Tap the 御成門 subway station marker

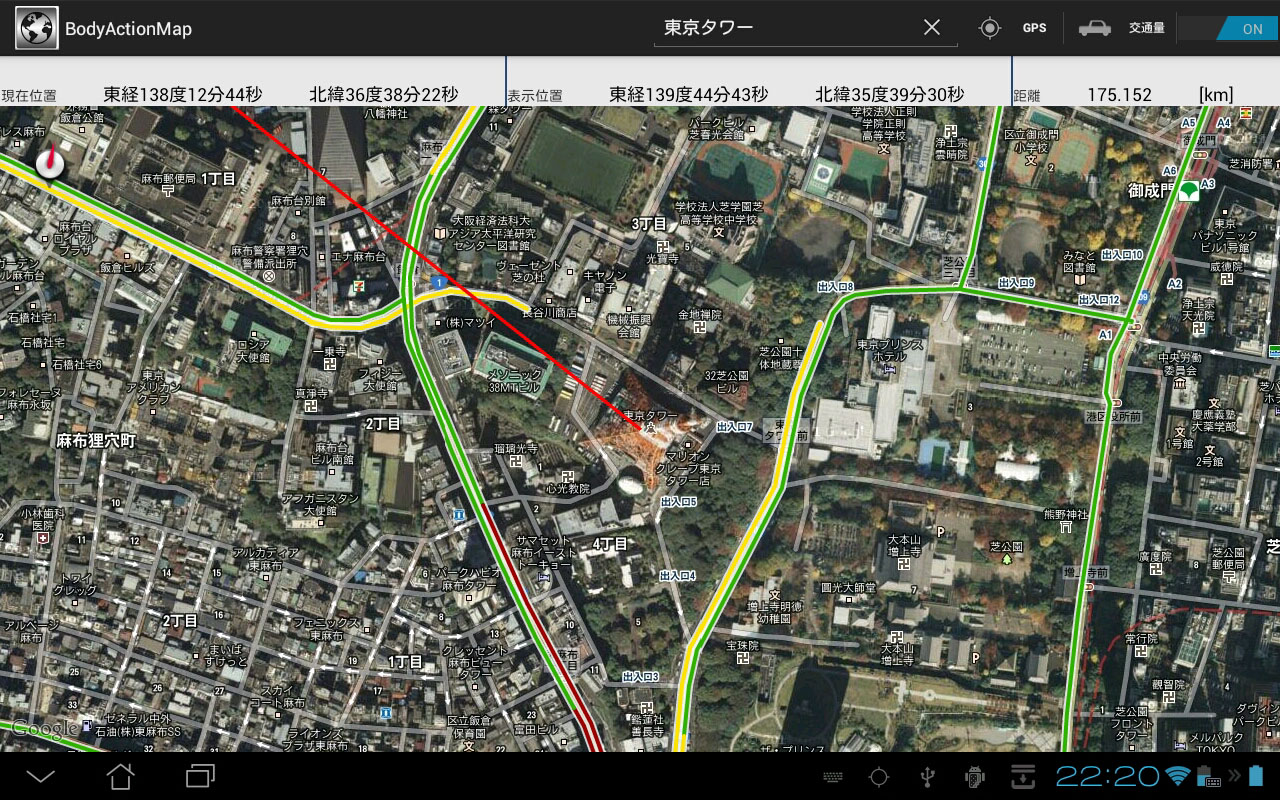(x=1188, y=191)
